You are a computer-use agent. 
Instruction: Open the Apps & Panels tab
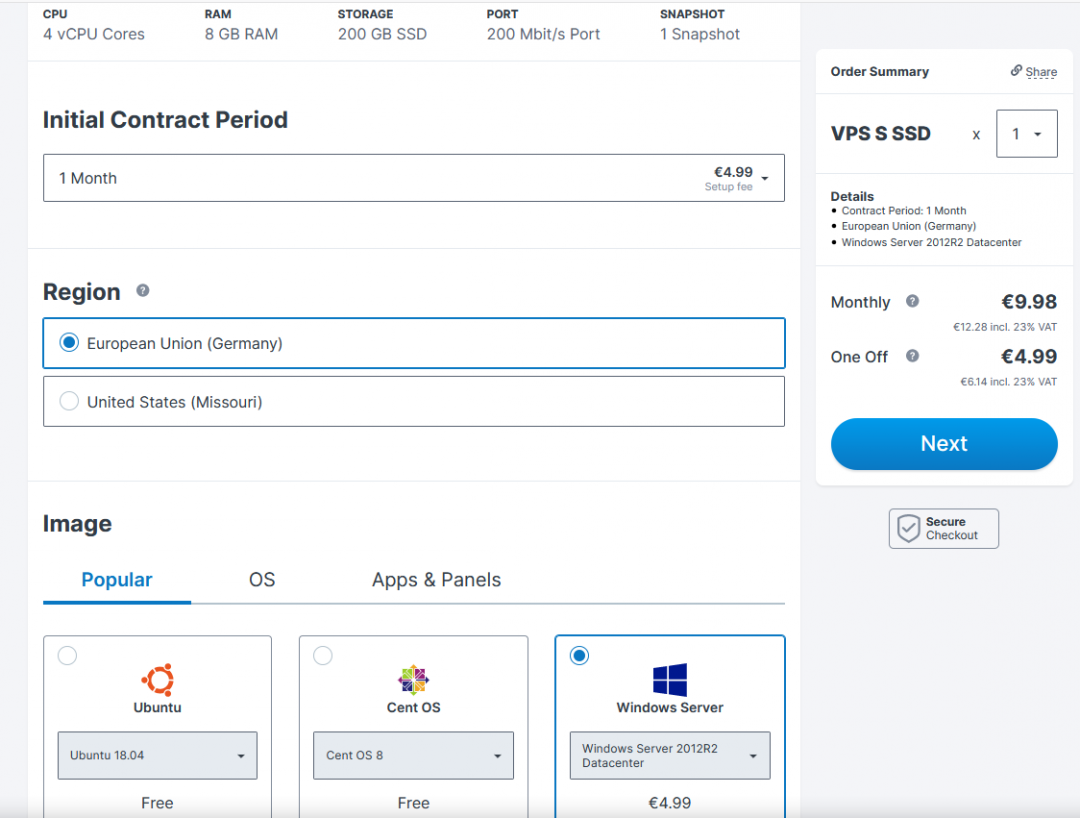click(436, 580)
